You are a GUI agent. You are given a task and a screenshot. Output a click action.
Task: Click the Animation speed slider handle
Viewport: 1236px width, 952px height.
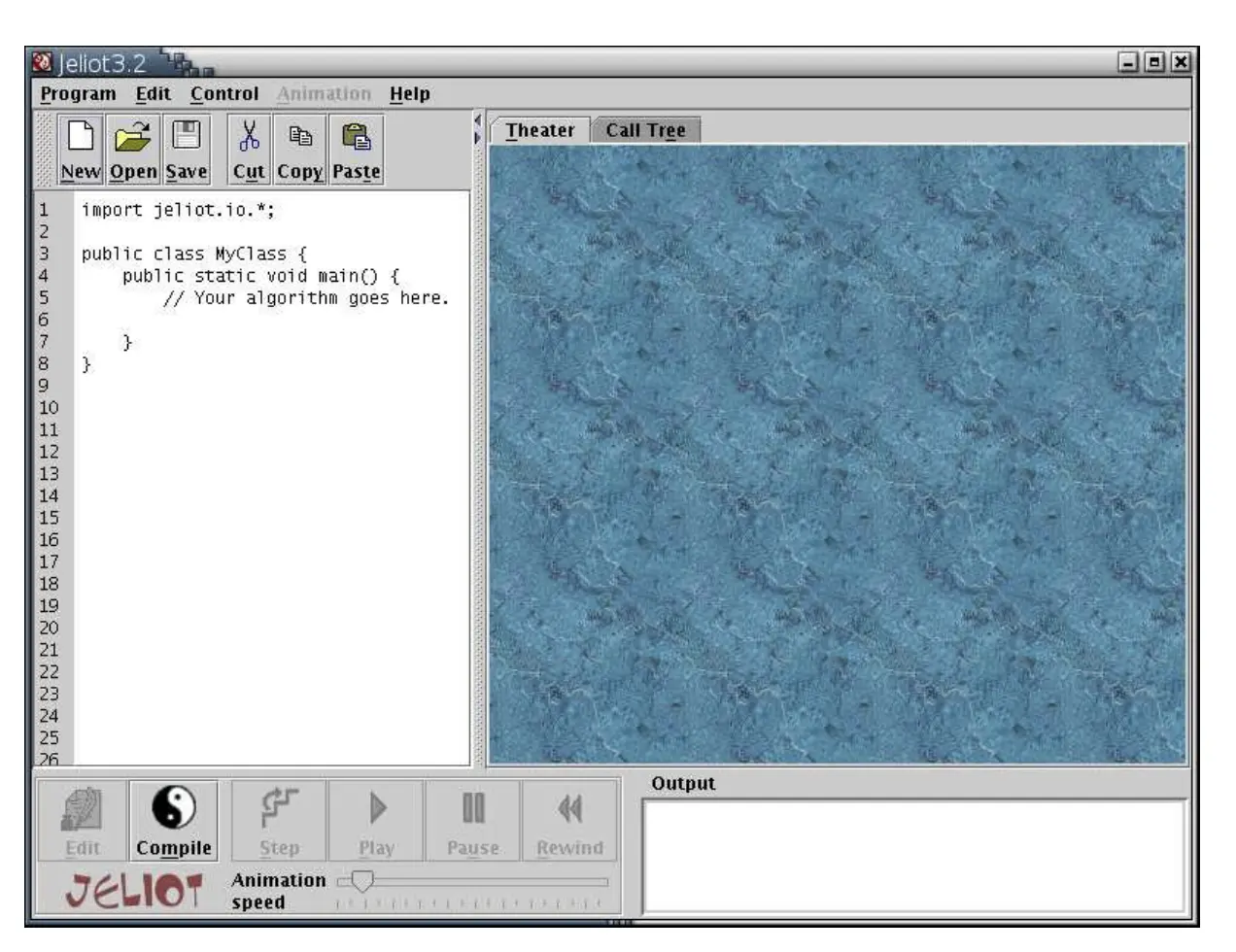click(361, 881)
